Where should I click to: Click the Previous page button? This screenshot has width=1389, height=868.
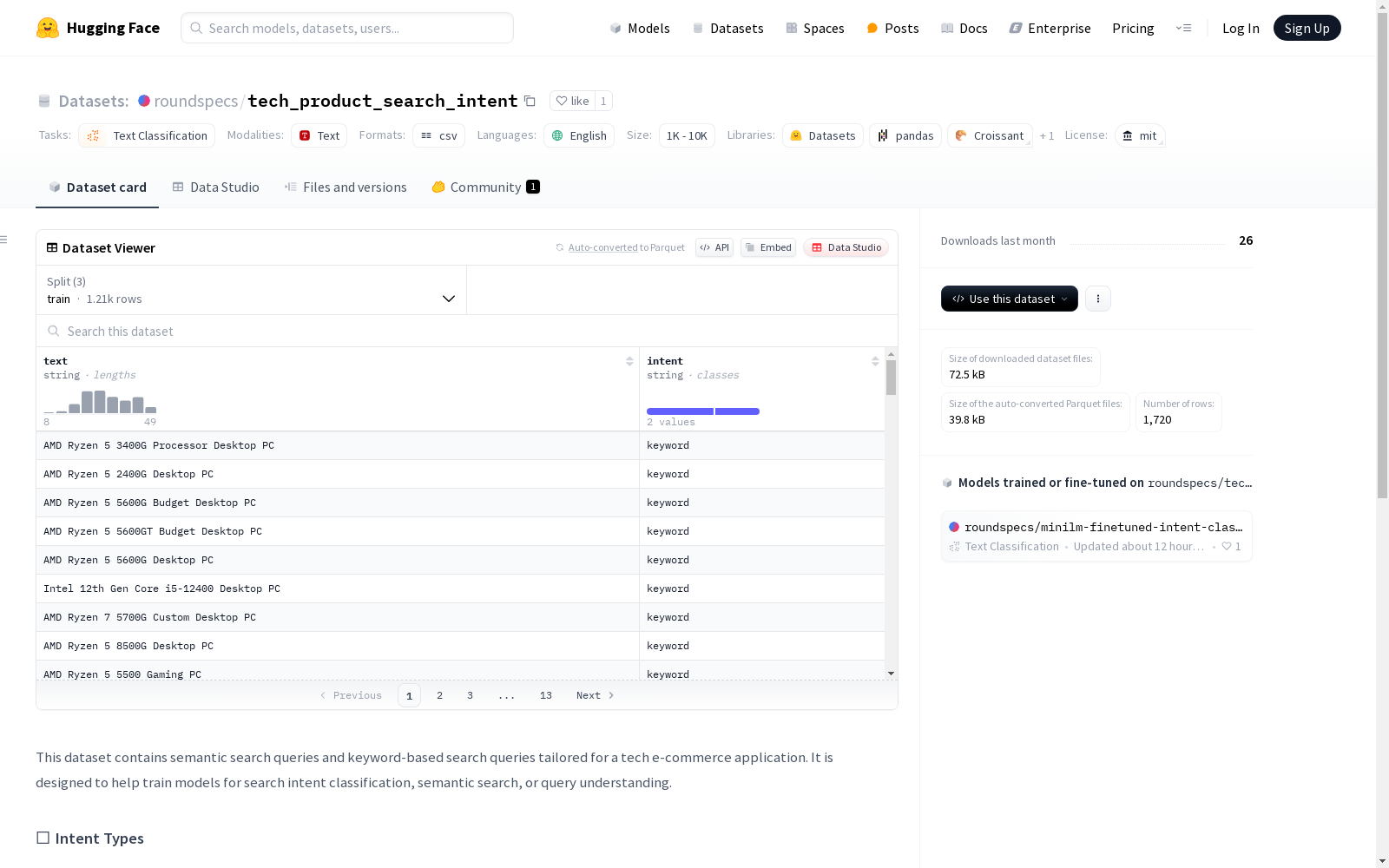(x=351, y=695)
